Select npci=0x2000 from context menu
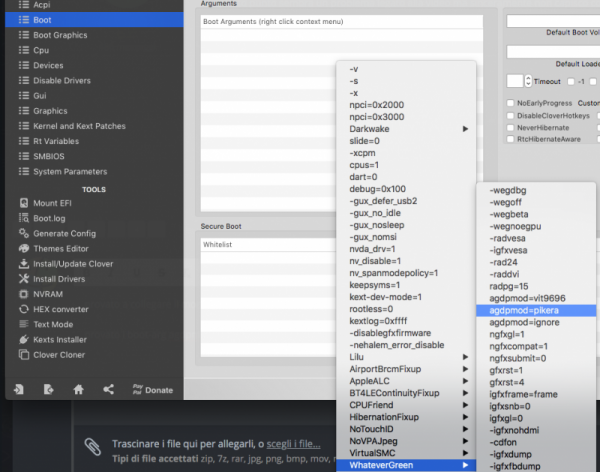The image size is (600, 472). (x=406, y=105)
